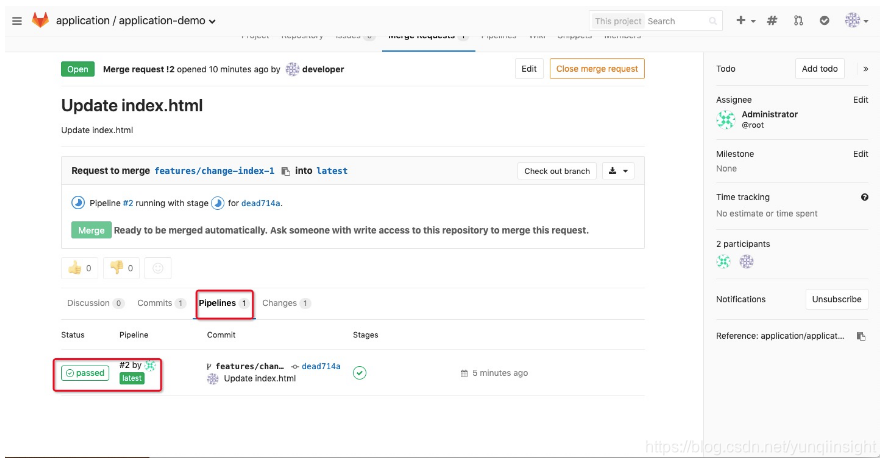
Task: Copy the merge request reference to the clipboard
Action: point(861,336)
